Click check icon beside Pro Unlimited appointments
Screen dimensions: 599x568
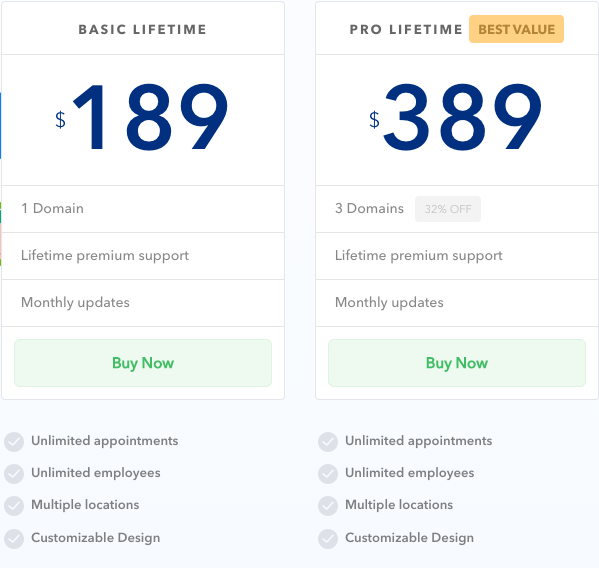pos(328,442)
